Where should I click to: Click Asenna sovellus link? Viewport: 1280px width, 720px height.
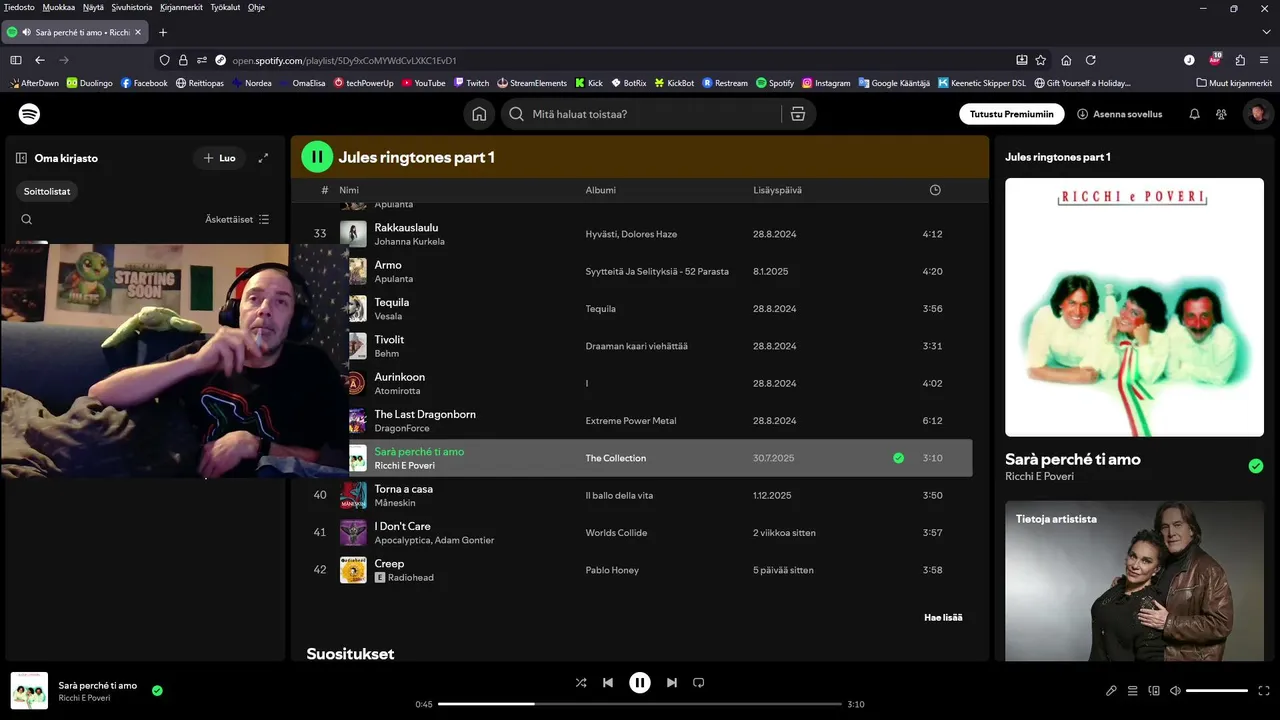[x=1120, y=114]
